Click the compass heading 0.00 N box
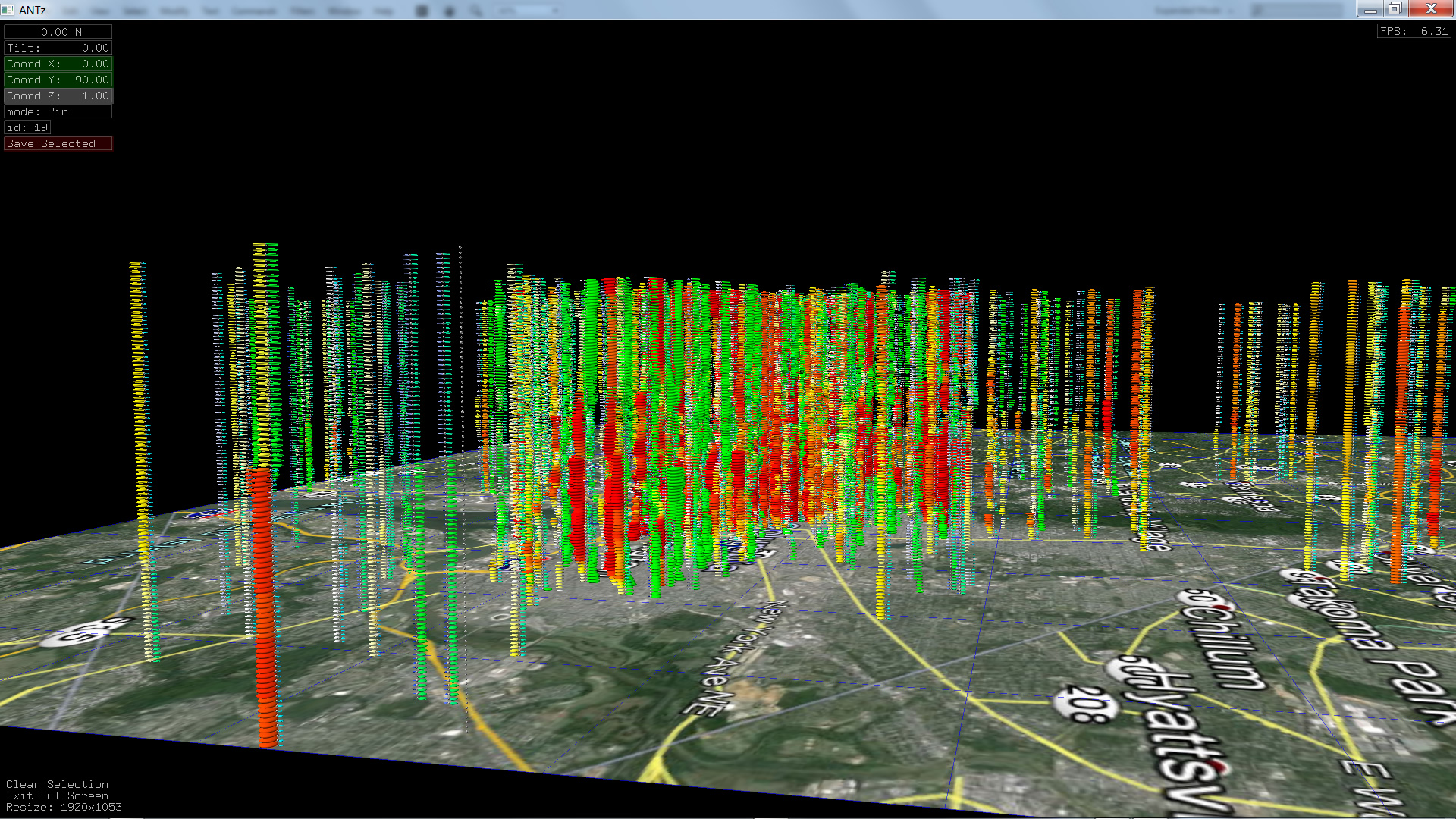1456x819 pixels. (58, 32)
